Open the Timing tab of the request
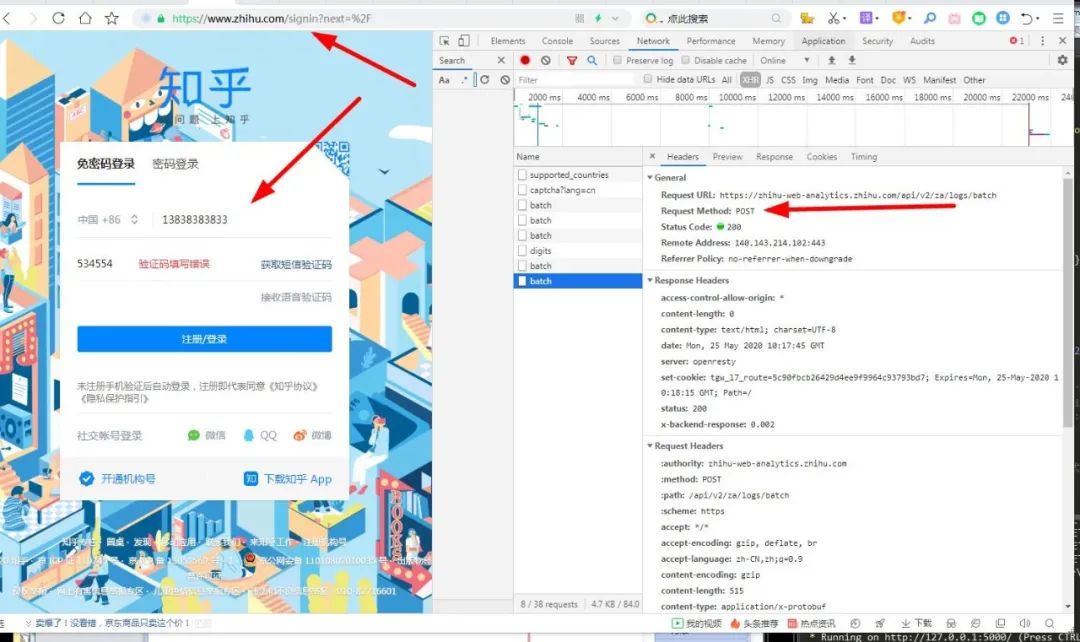This screenshot has height=642, width=1080. click(864, 157)
